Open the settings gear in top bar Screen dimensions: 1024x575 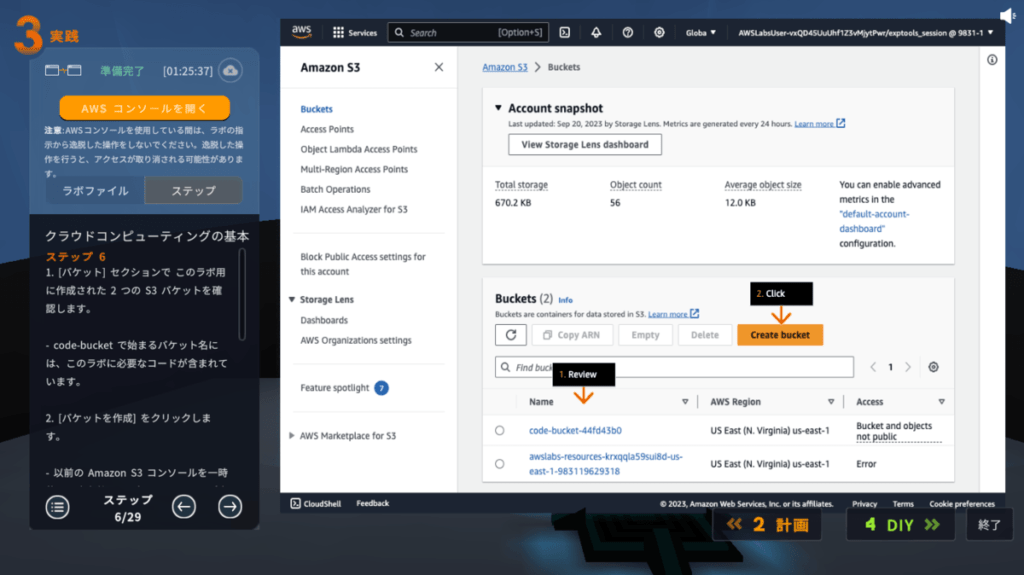tap(659, 33)
